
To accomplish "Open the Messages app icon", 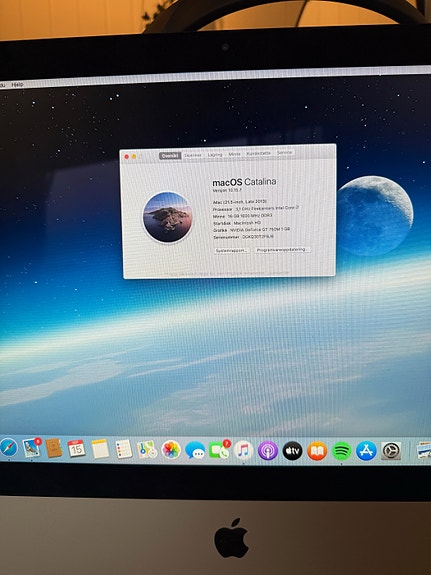I will (x=195, y=450).
